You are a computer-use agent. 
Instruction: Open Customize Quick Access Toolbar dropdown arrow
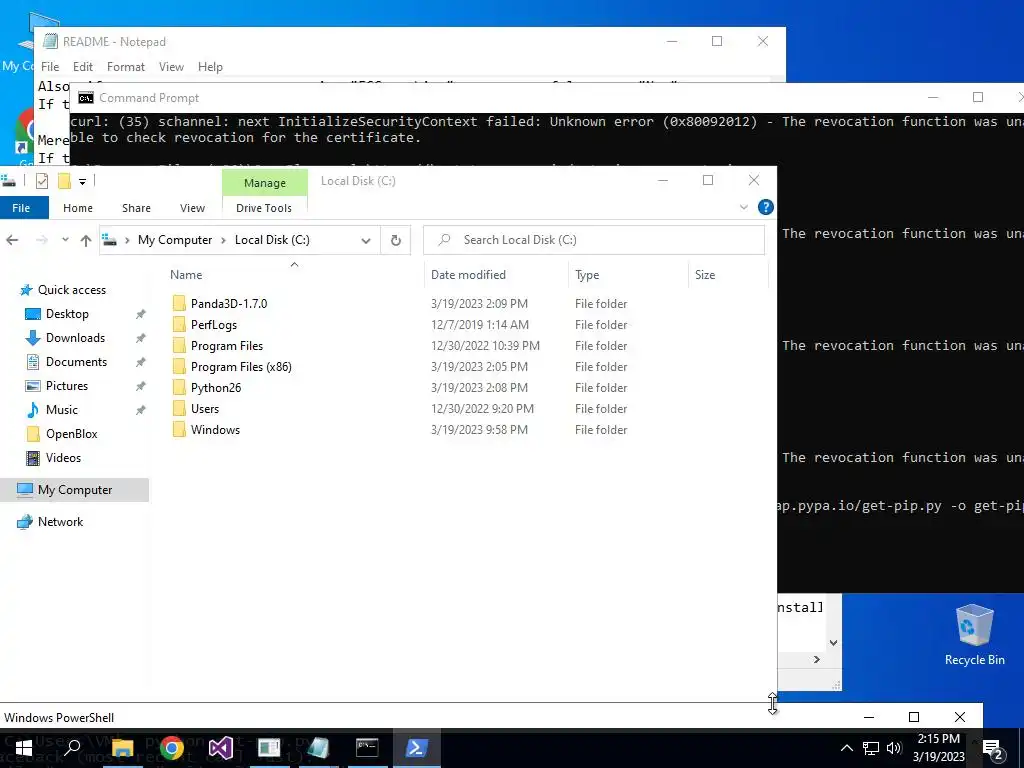[82, 182]
